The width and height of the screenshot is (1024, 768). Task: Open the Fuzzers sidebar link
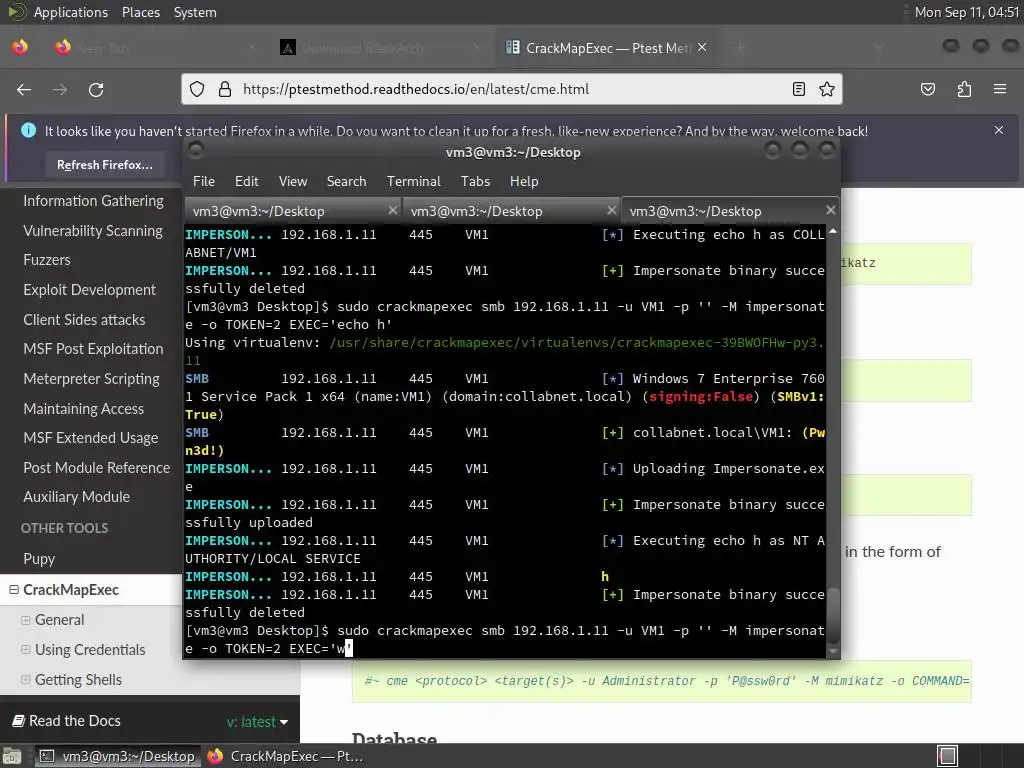pyautogui.click(x=47, y=260)
